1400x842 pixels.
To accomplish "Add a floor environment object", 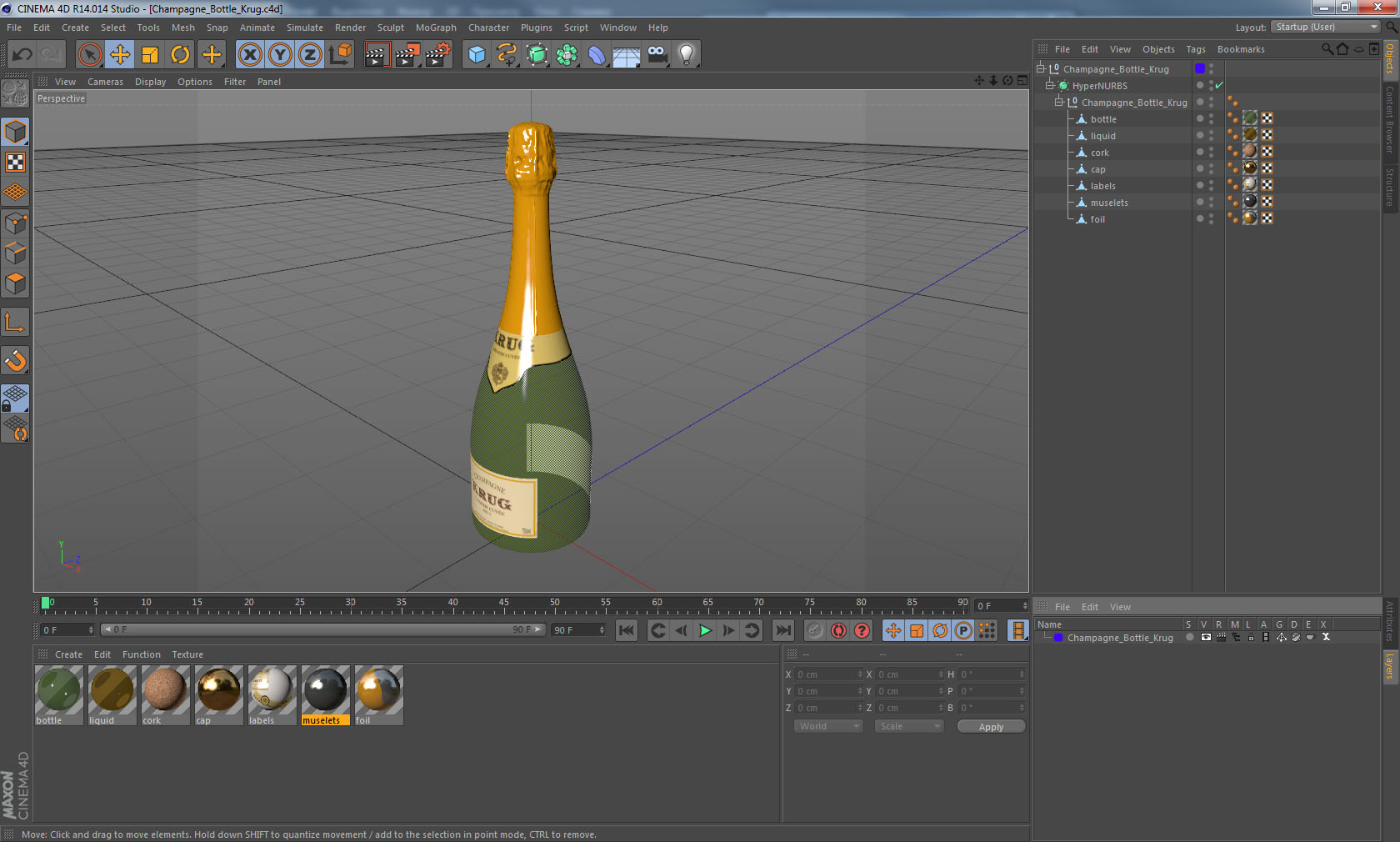I will click(x=627, y=55).
